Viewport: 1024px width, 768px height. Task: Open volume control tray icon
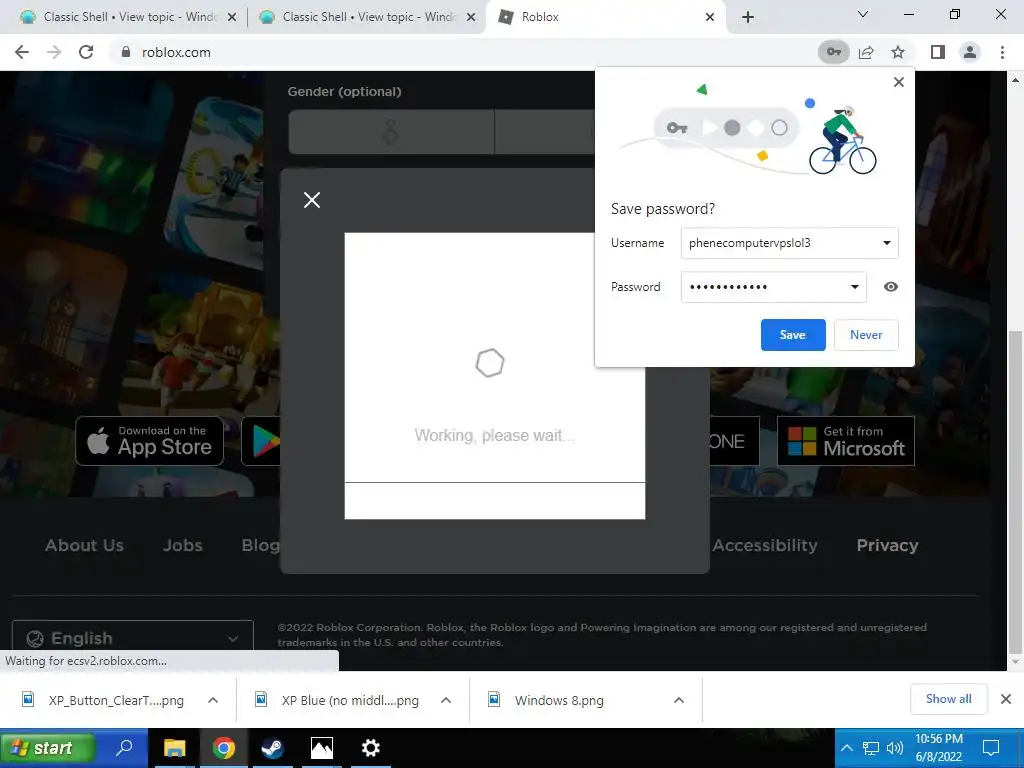(x=895, y=748)
